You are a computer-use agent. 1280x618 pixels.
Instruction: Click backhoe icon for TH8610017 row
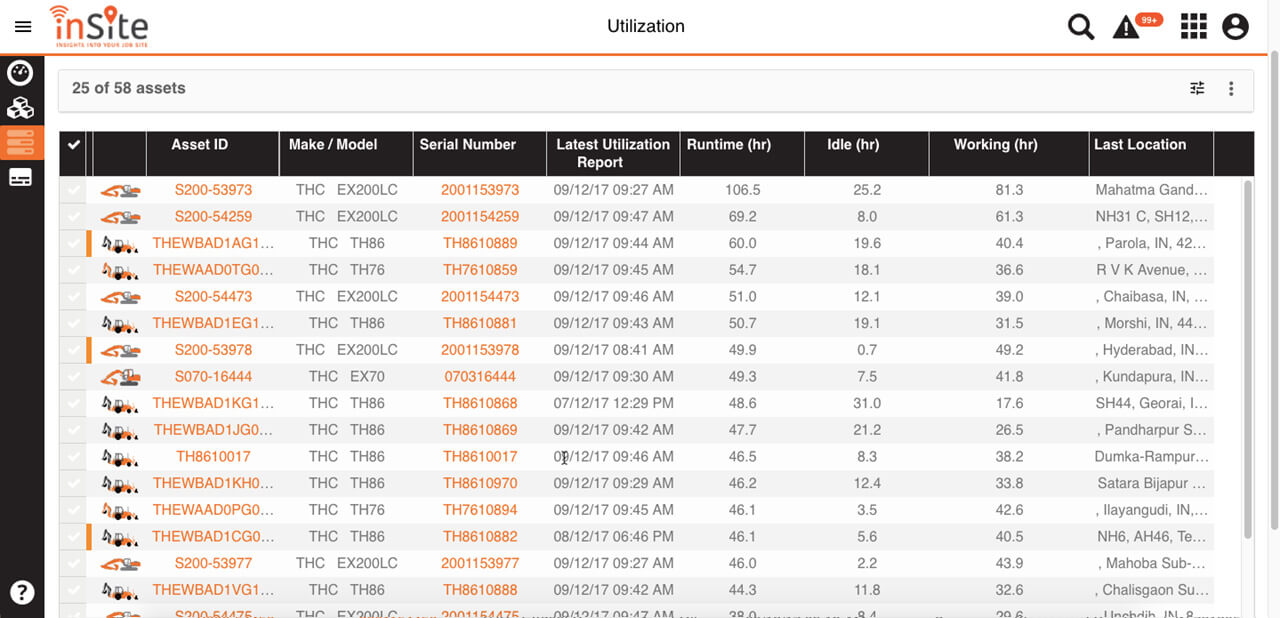(x=120, y=457)
